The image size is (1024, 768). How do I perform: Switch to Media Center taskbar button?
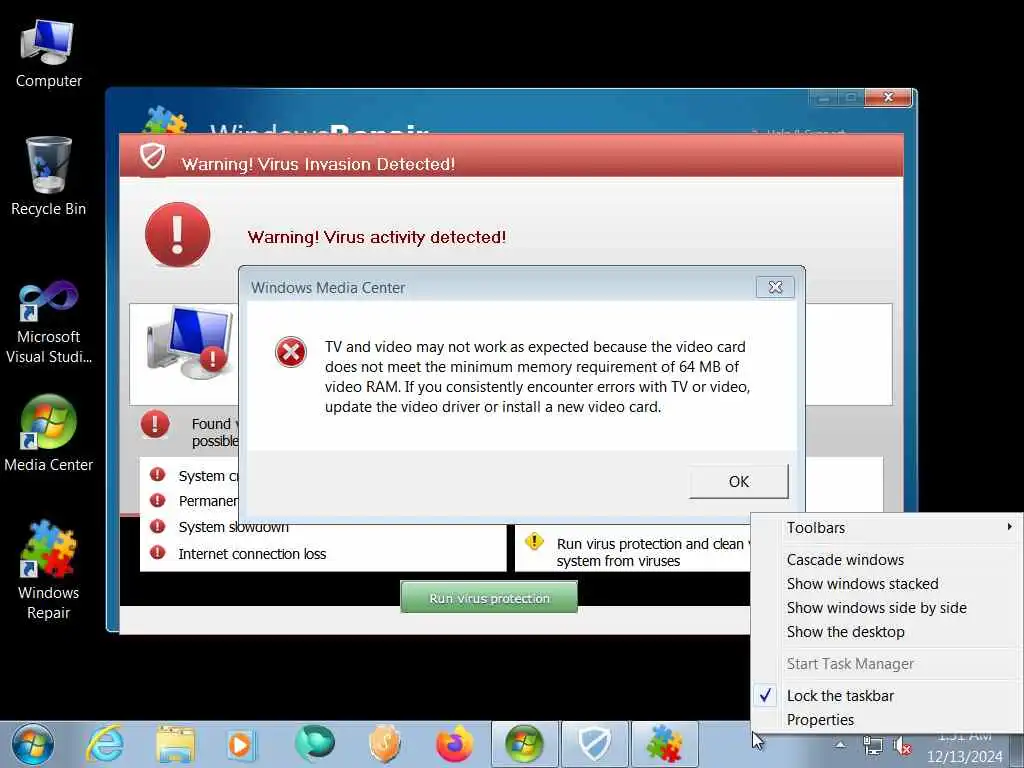coord(524,744)
